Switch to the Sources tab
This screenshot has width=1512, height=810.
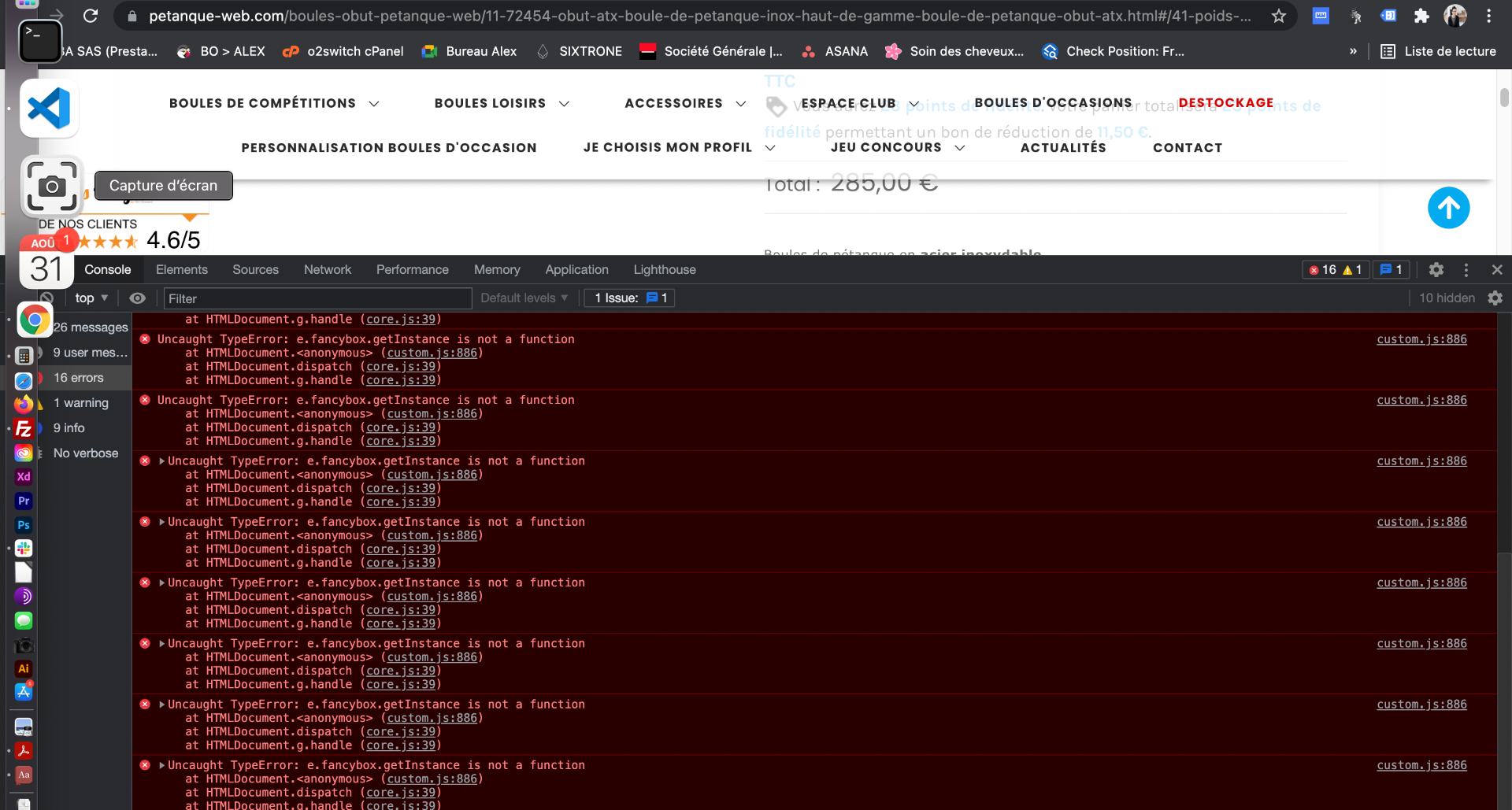click(255, 270)
